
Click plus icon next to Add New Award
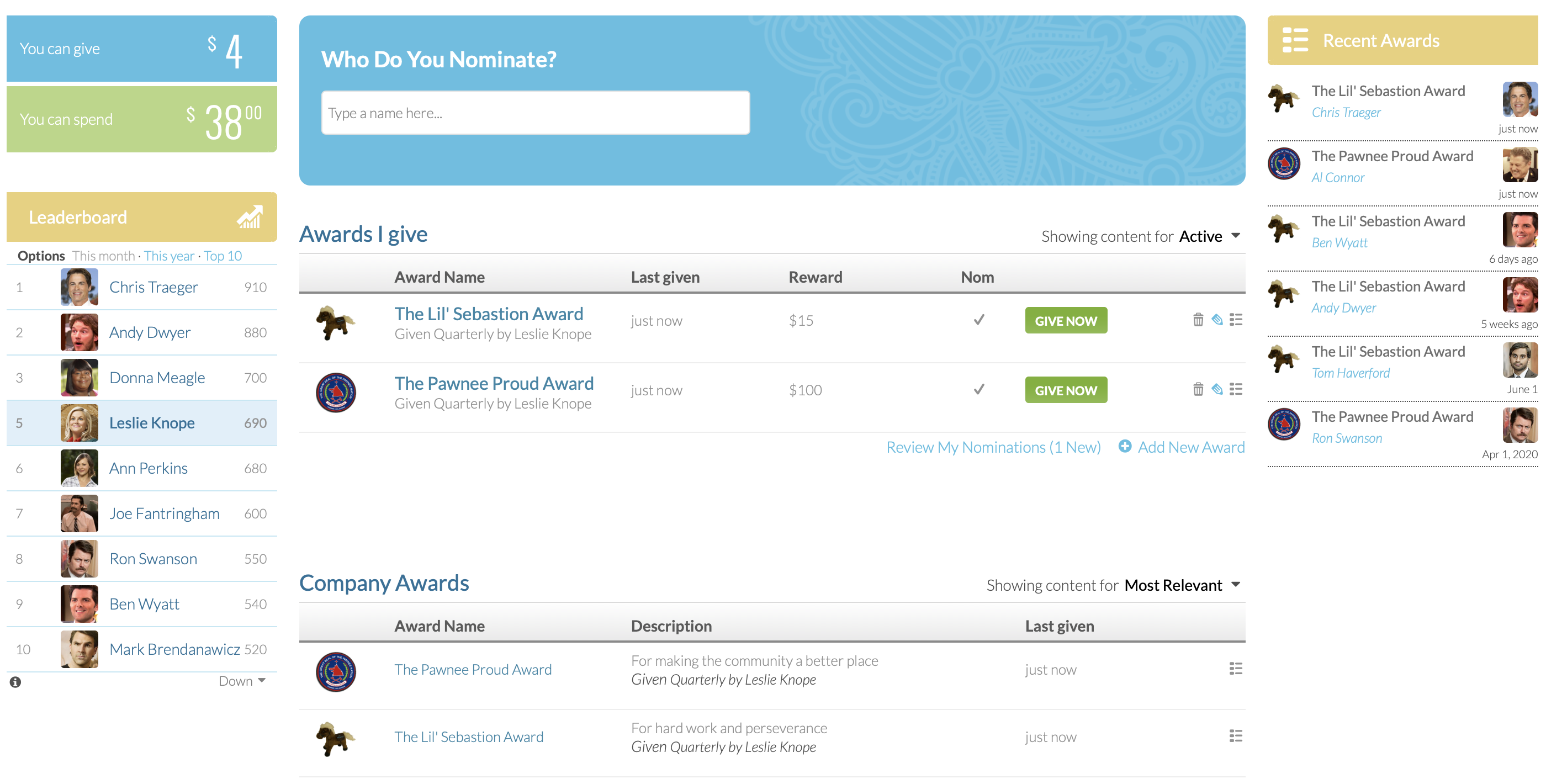(1125, 447)
